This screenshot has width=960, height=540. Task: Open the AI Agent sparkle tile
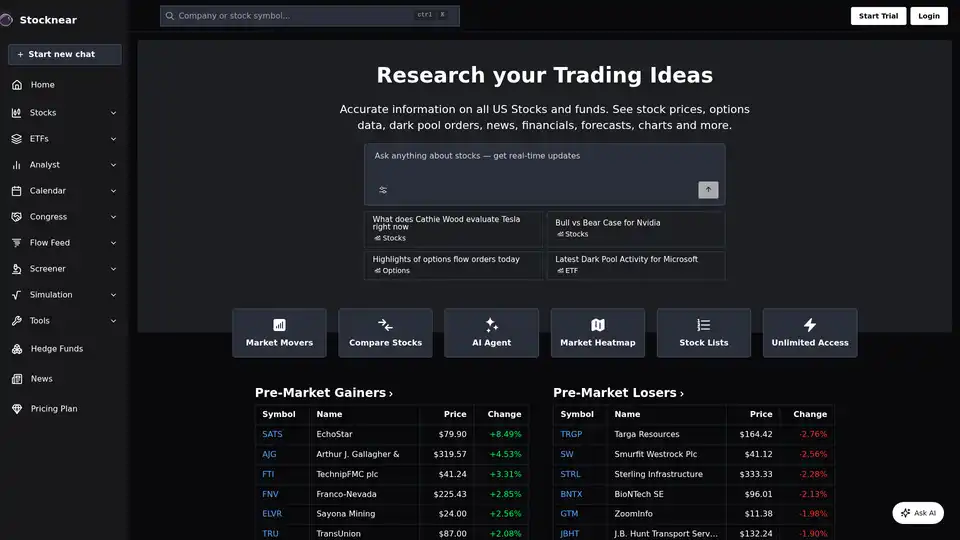[491, 333]
